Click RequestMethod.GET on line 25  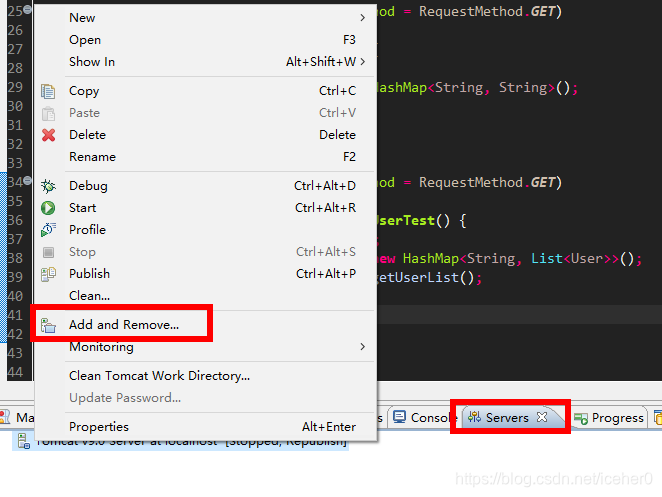[x=487, y=11]
